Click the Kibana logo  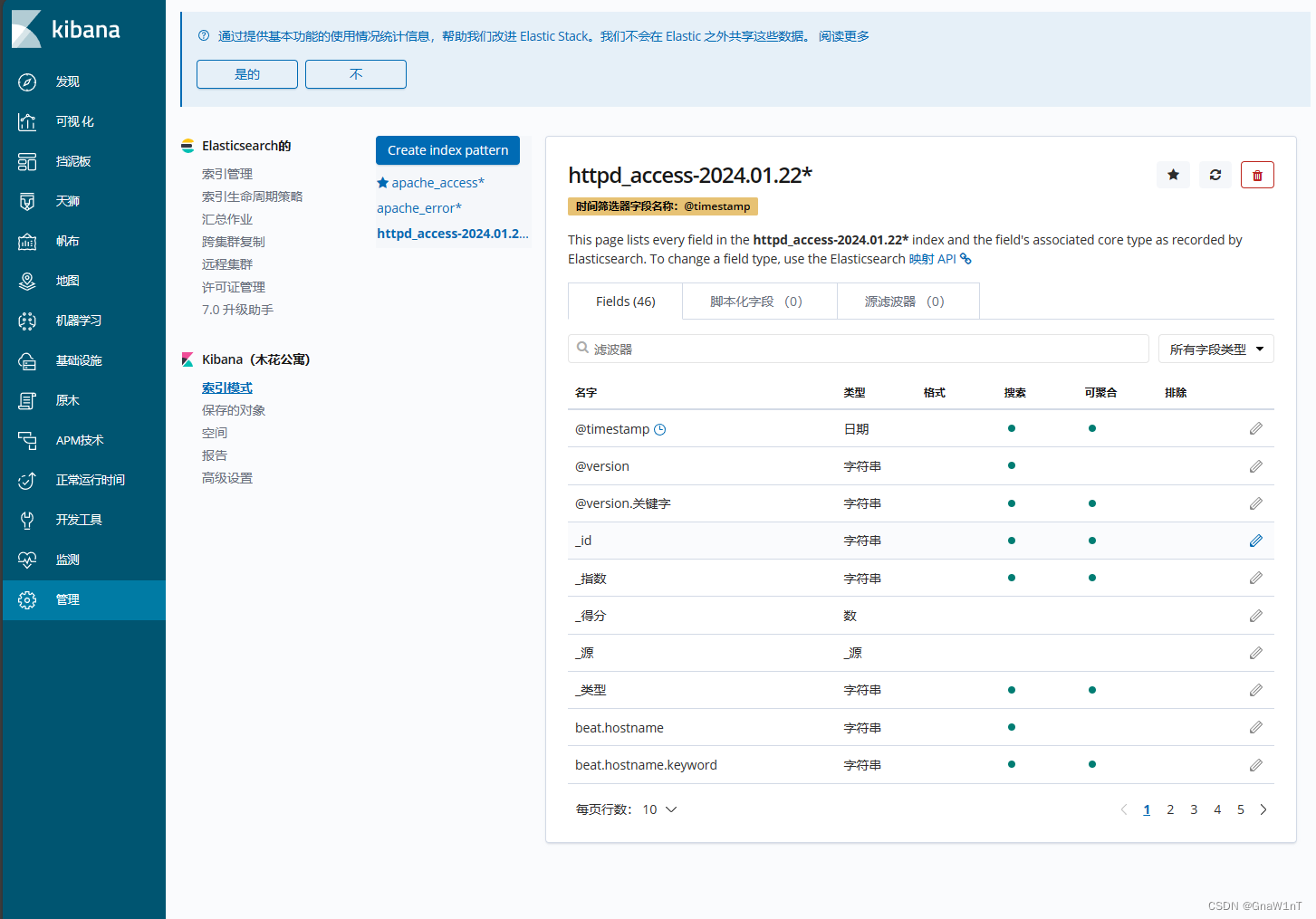click(x=66, y=30)
